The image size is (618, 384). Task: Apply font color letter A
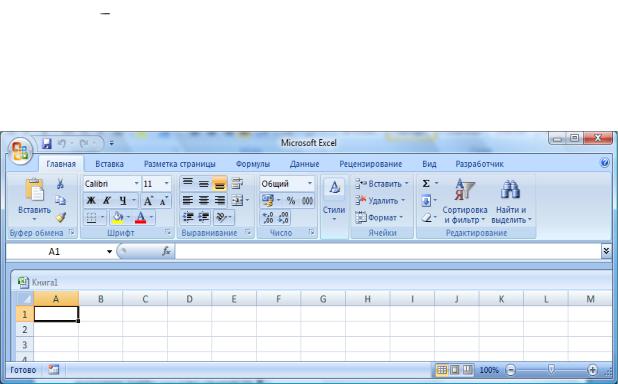[x=140, y=217]
